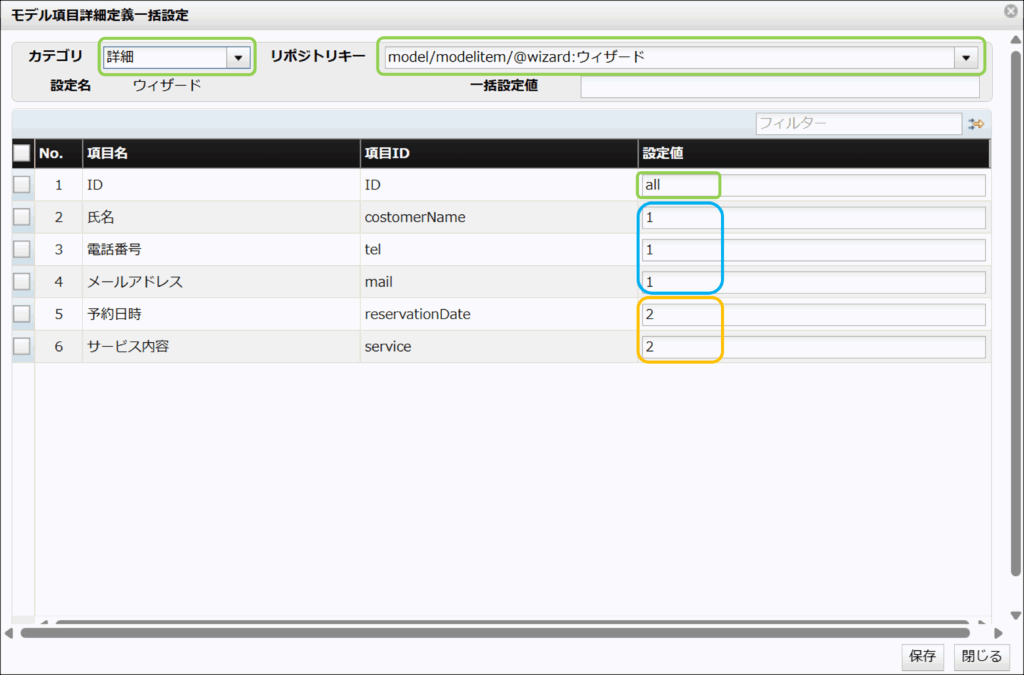Open the カテゴリ dropdown arrow
The width and height of the screenshot is (1024, 675).
coord(238,58)
